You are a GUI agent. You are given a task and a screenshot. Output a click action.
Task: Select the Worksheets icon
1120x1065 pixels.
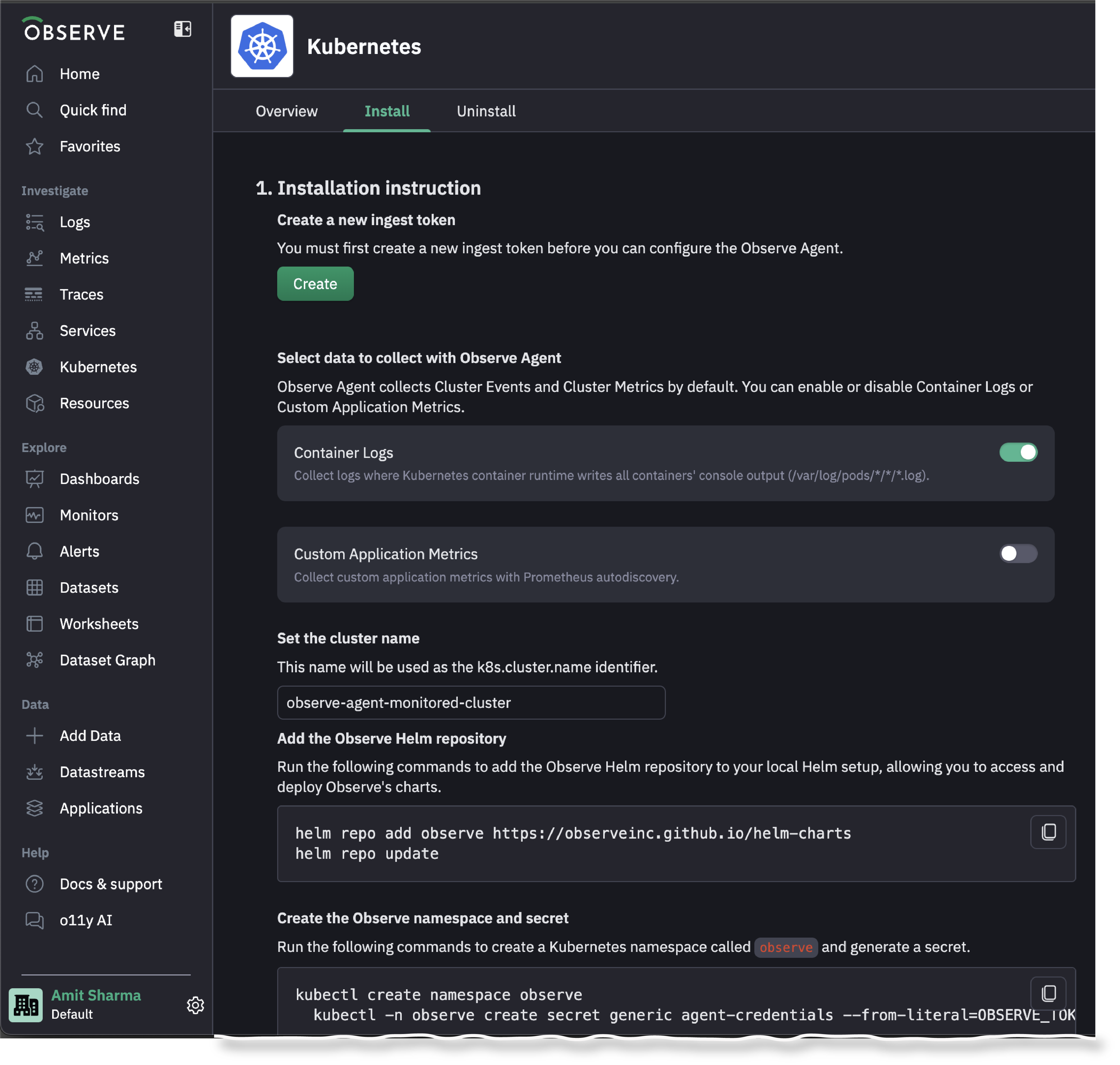pyautogui.click(x=35, y=624)
